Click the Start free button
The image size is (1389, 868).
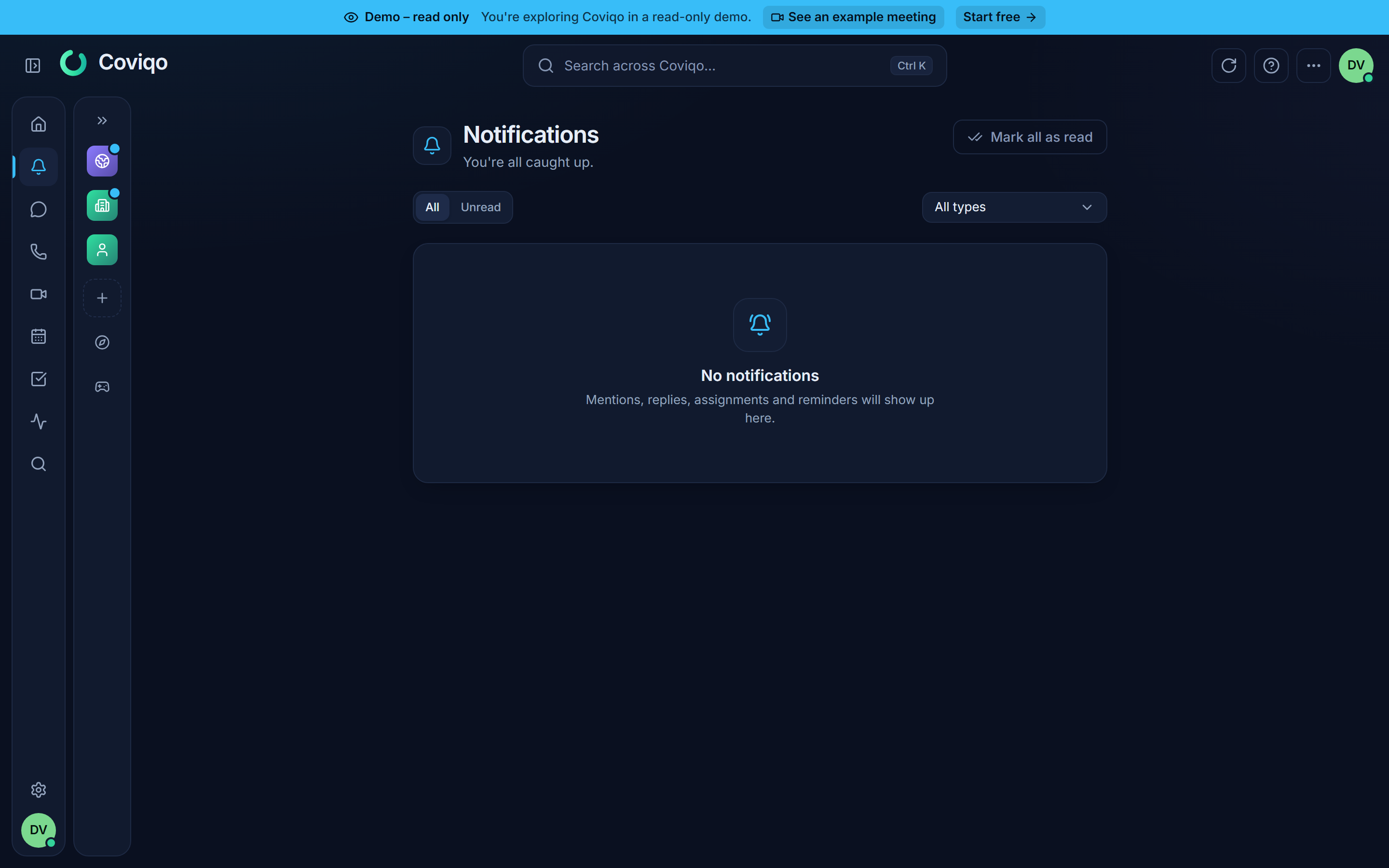[1000, 17]
